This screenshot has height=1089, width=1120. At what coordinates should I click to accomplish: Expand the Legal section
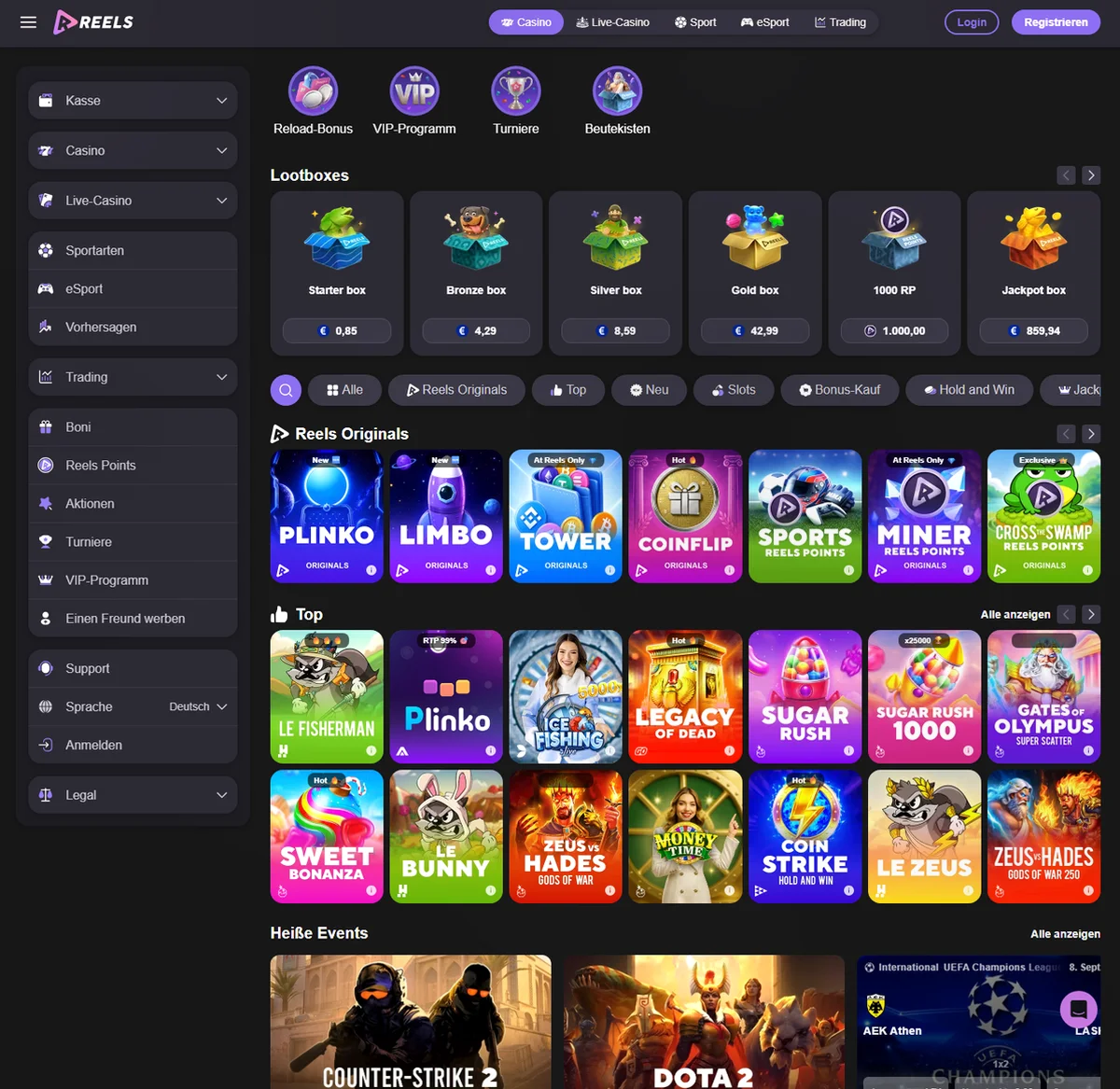(133, 795)
